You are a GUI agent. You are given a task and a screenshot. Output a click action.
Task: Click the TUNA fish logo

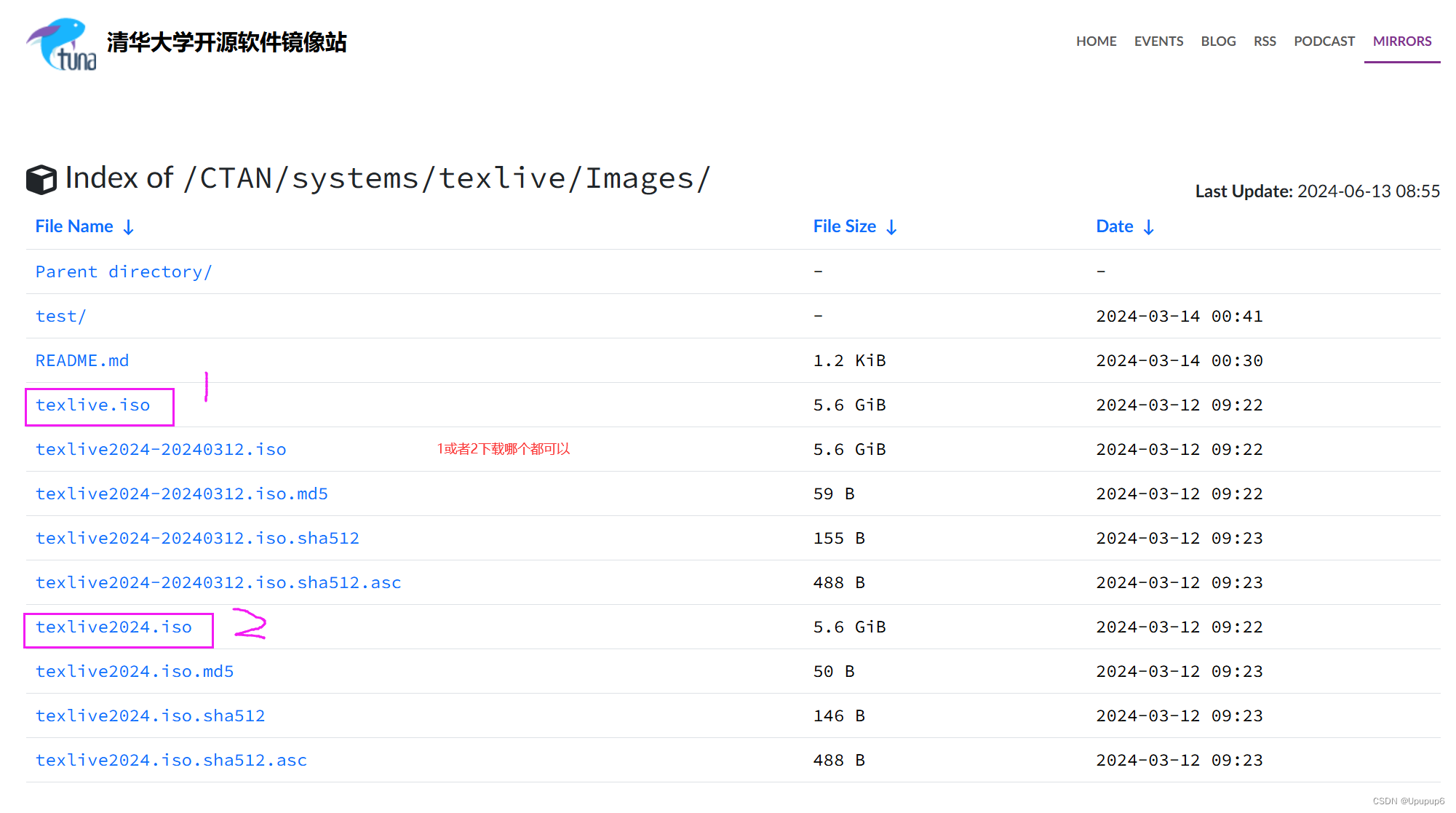61,44
